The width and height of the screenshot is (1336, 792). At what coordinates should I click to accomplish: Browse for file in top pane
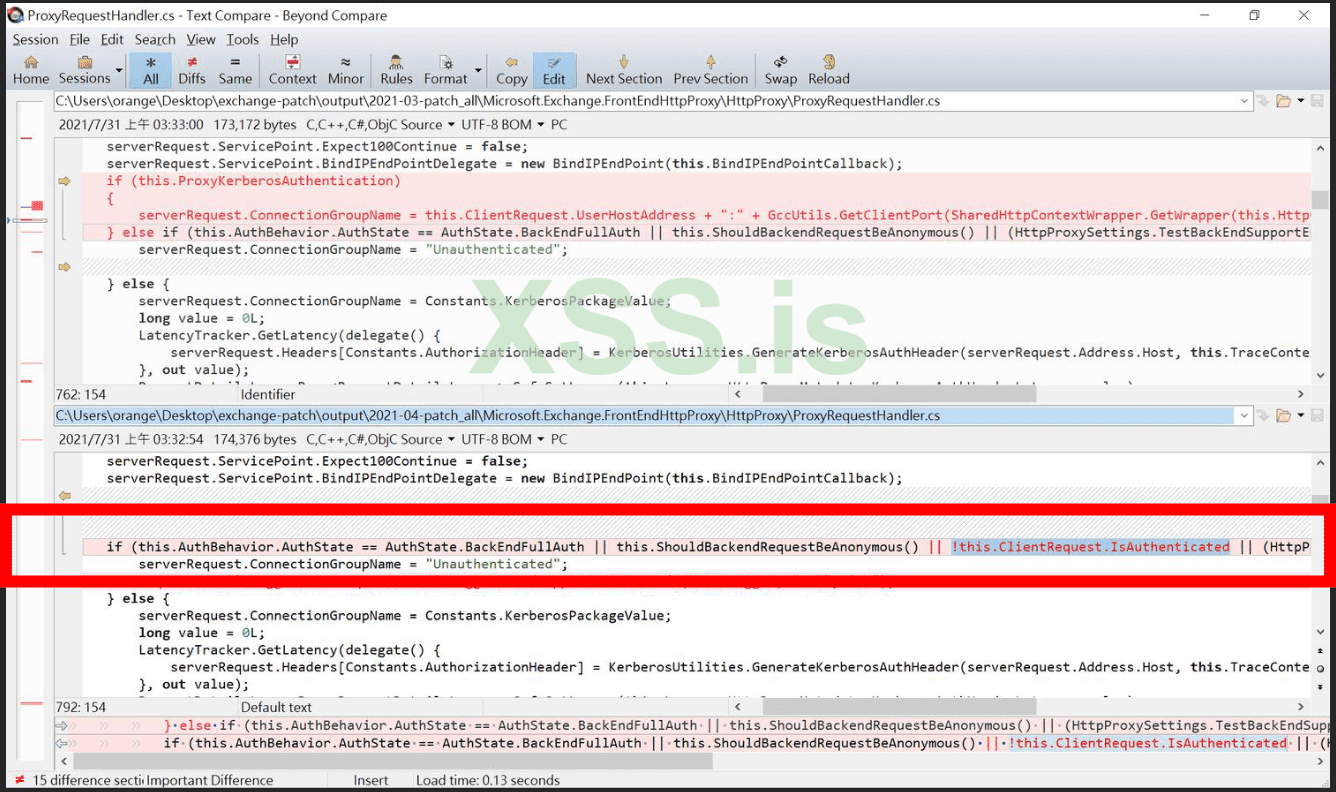pyautogui.click(x=1283, y=101)
